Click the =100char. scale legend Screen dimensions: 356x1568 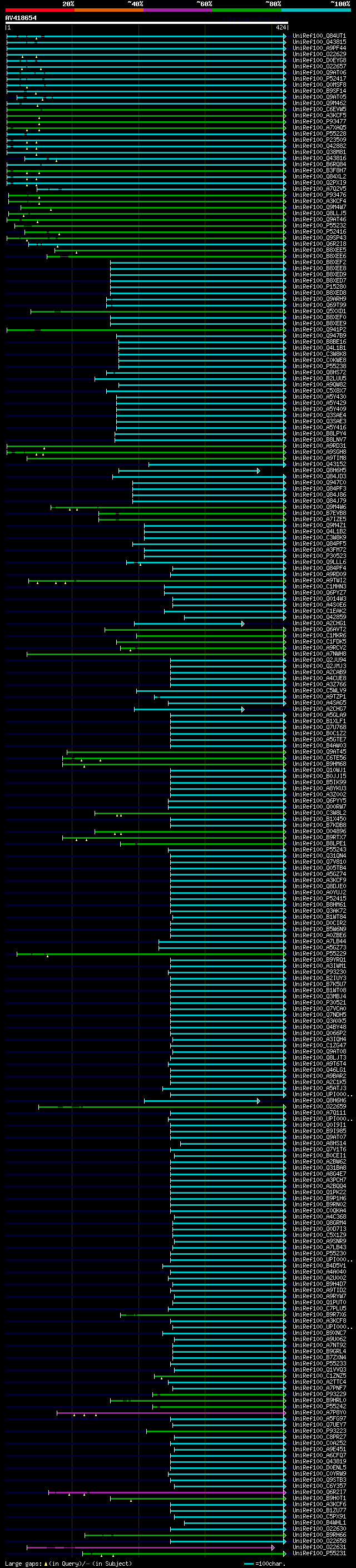[265, 1563]
